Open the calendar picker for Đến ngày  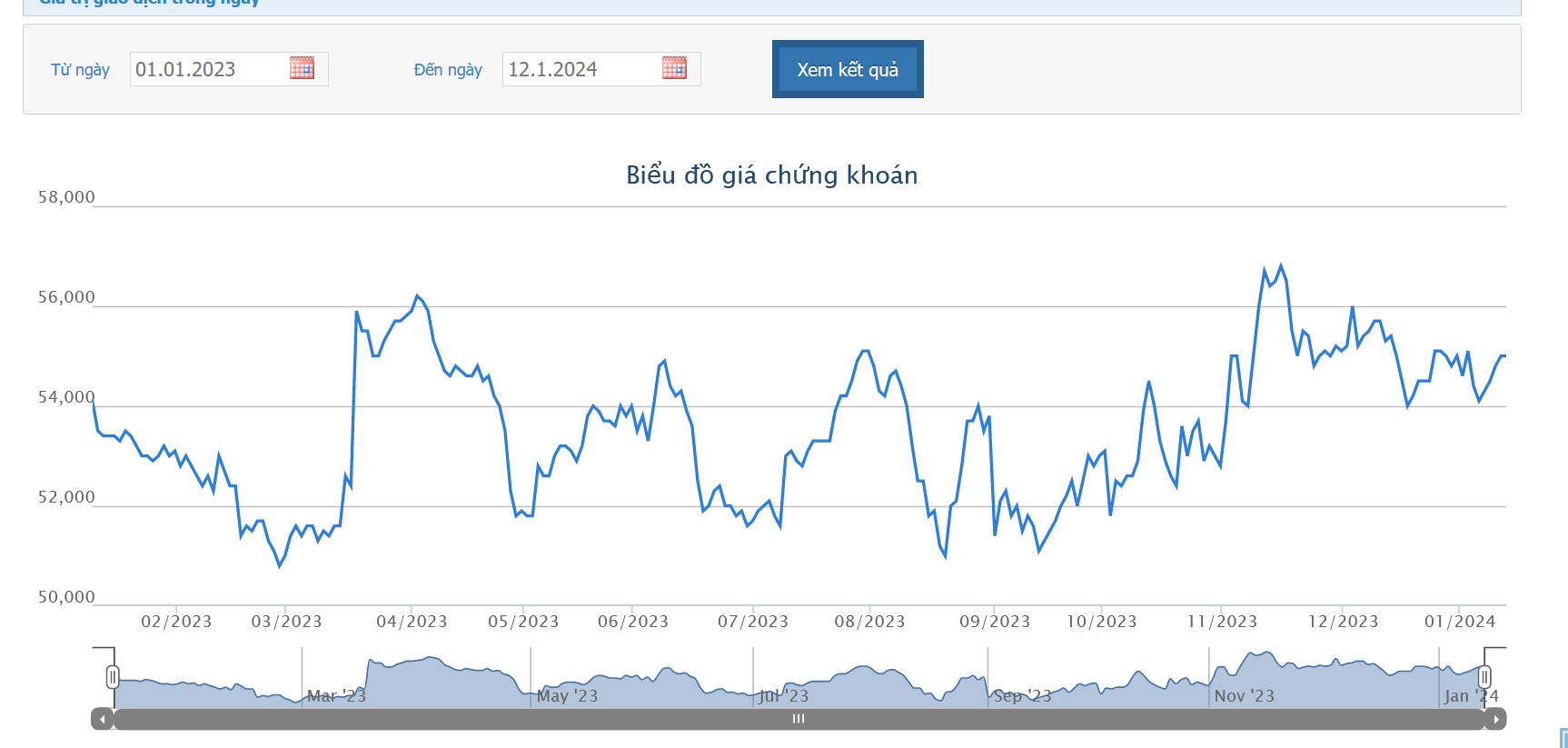[674, 68]
